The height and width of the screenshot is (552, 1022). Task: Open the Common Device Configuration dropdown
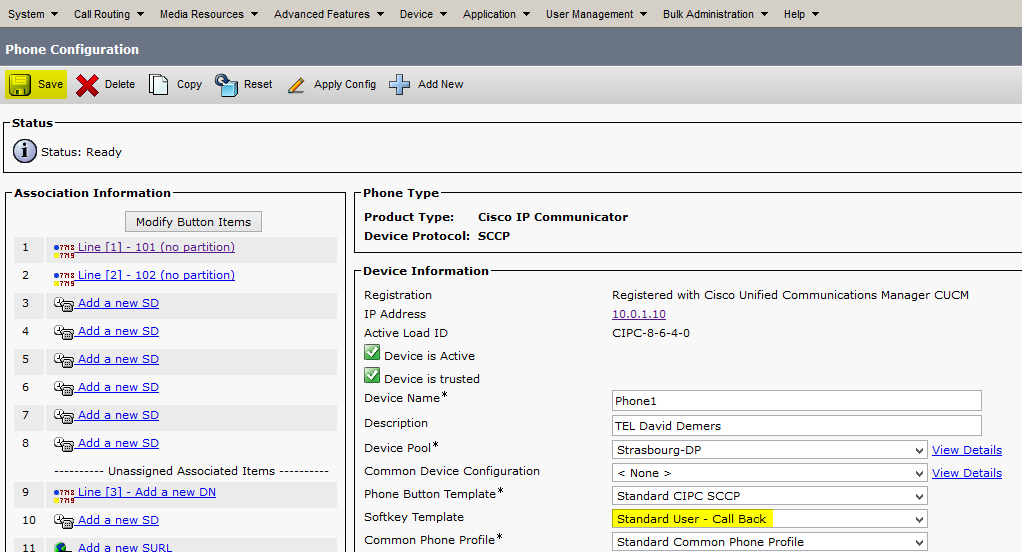[769, 473]
